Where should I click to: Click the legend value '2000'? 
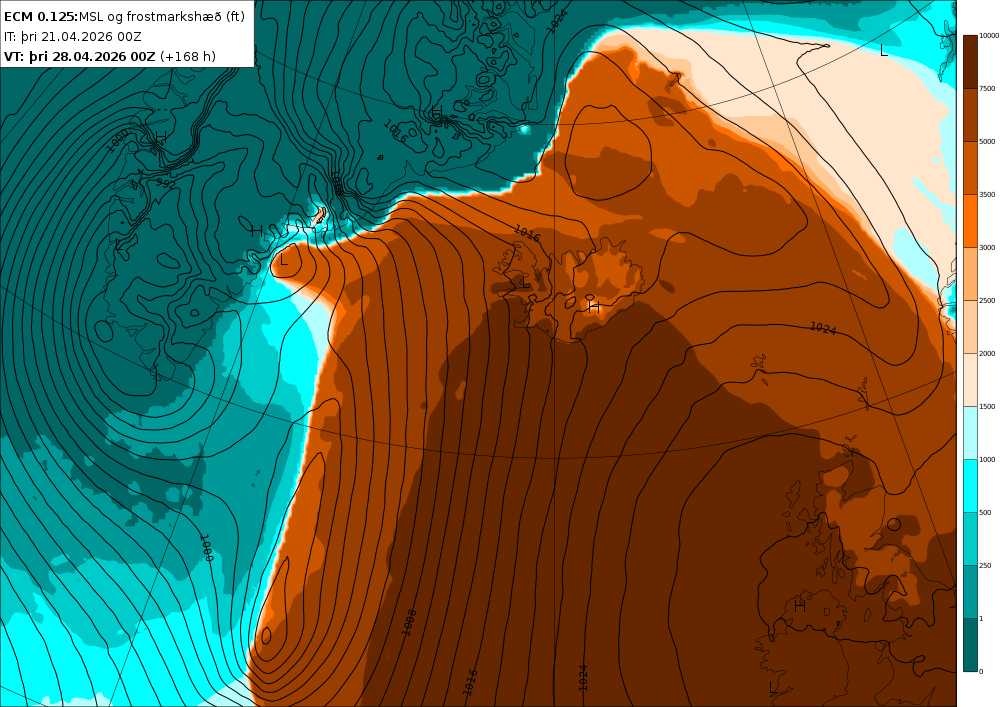(987, 353)
